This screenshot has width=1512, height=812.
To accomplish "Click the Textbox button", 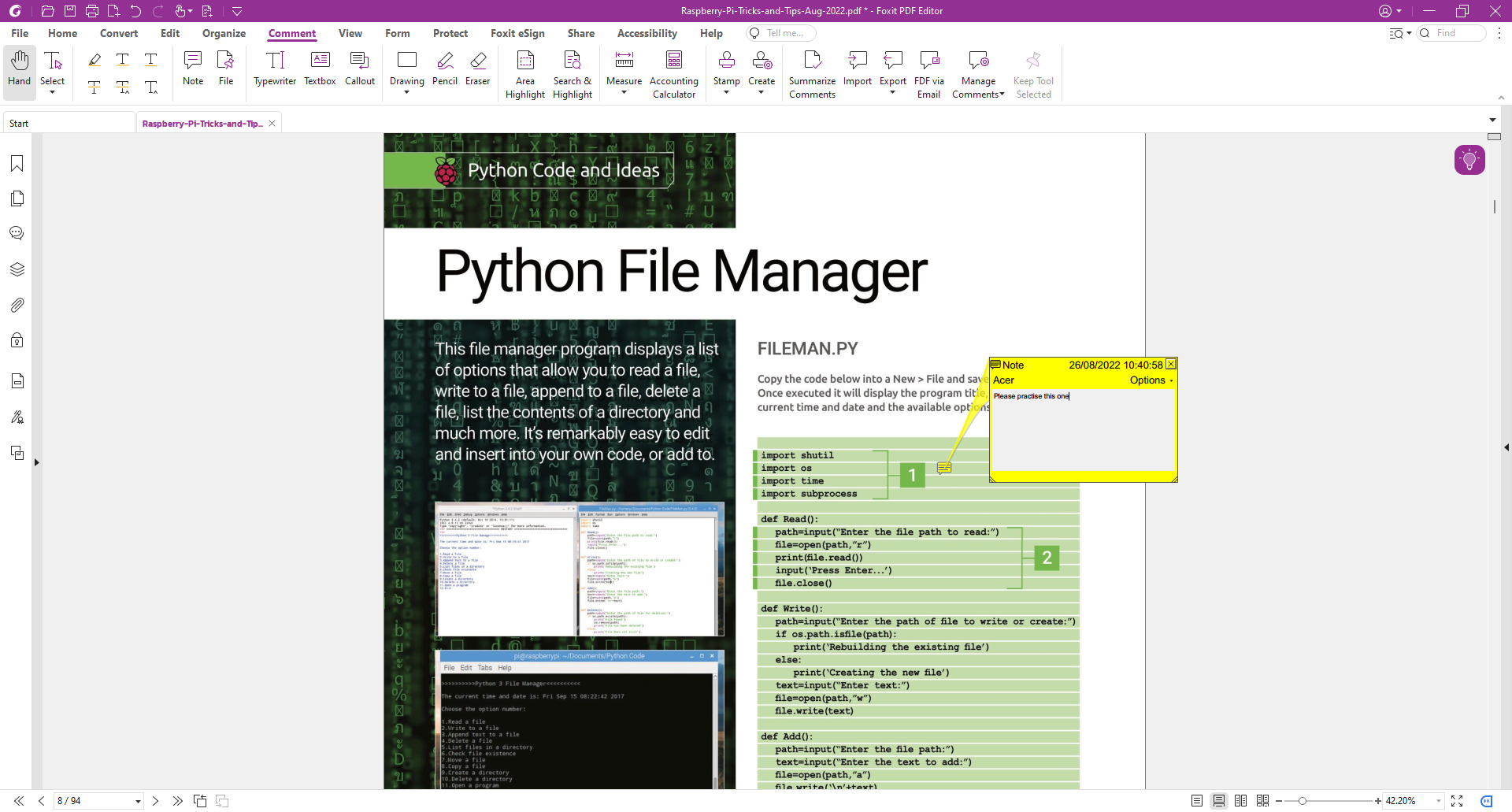I will (319, 71).
